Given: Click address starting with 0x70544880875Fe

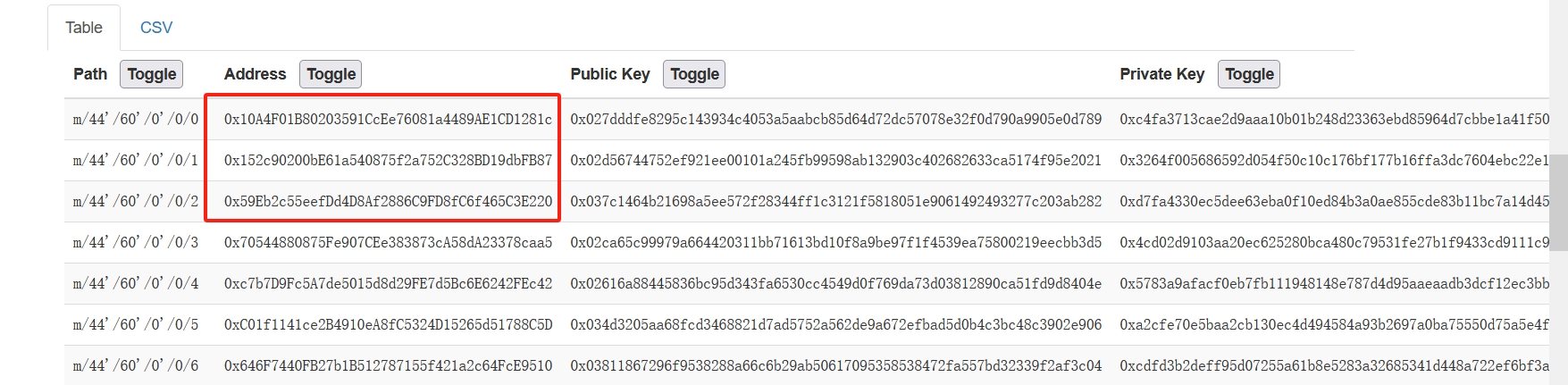Looking at the screenshot, I should [x=388, y=242].
